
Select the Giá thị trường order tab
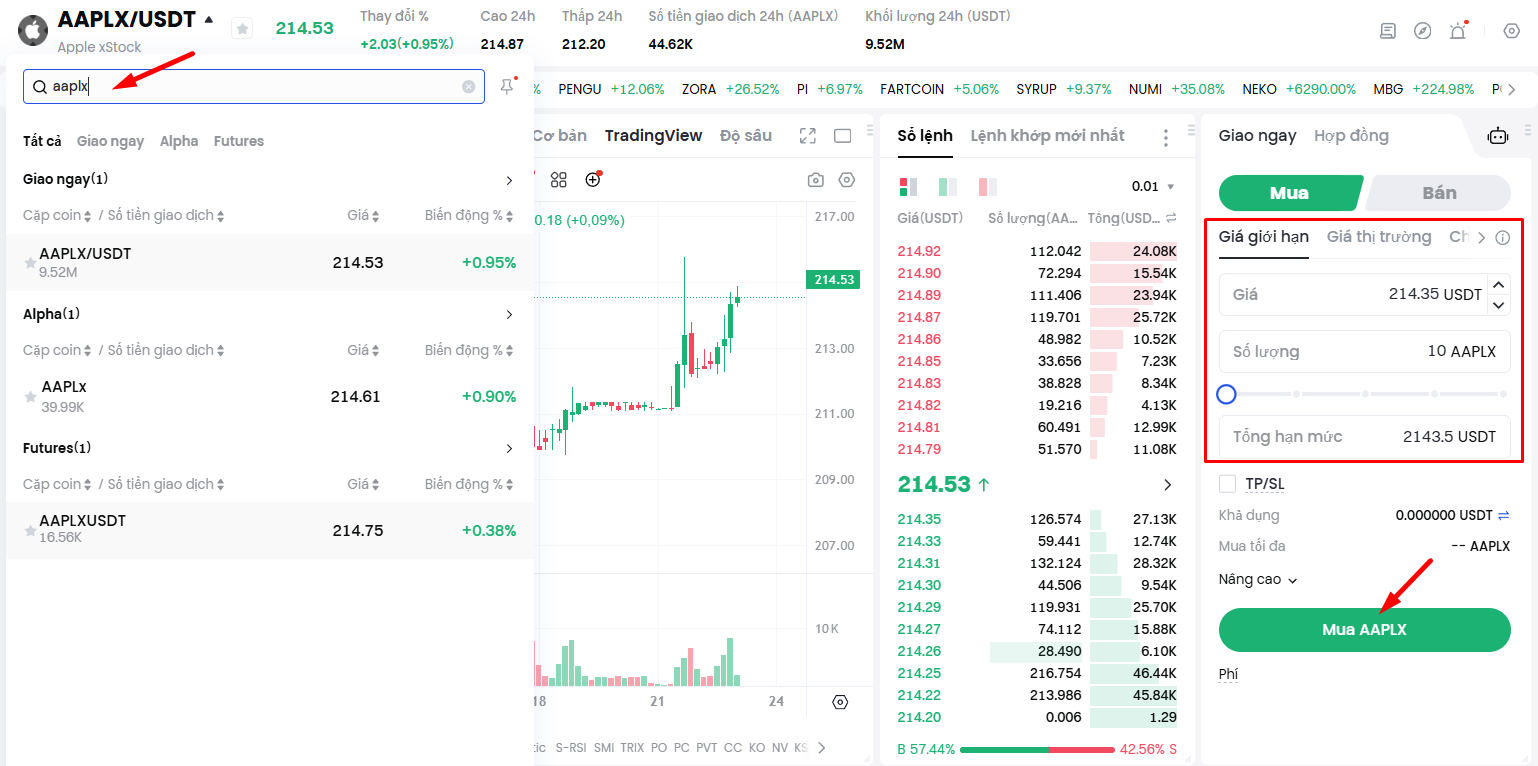[x=1379, y=237]
